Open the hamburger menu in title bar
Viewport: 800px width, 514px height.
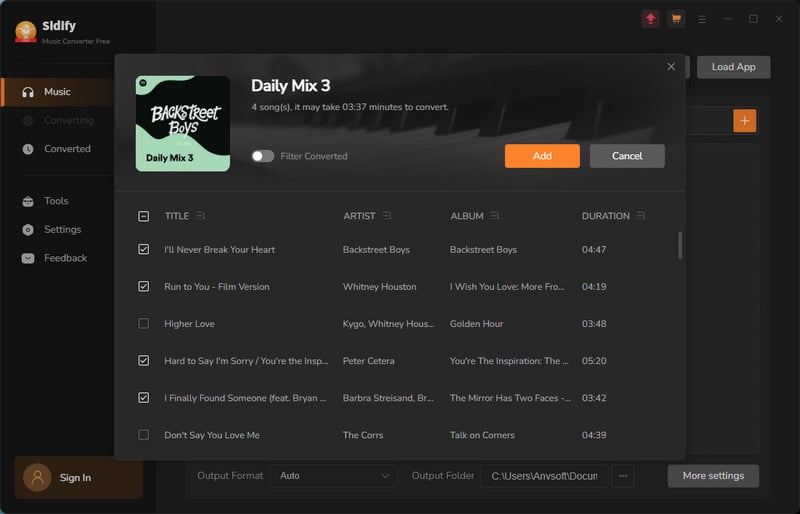pos(702,19)
